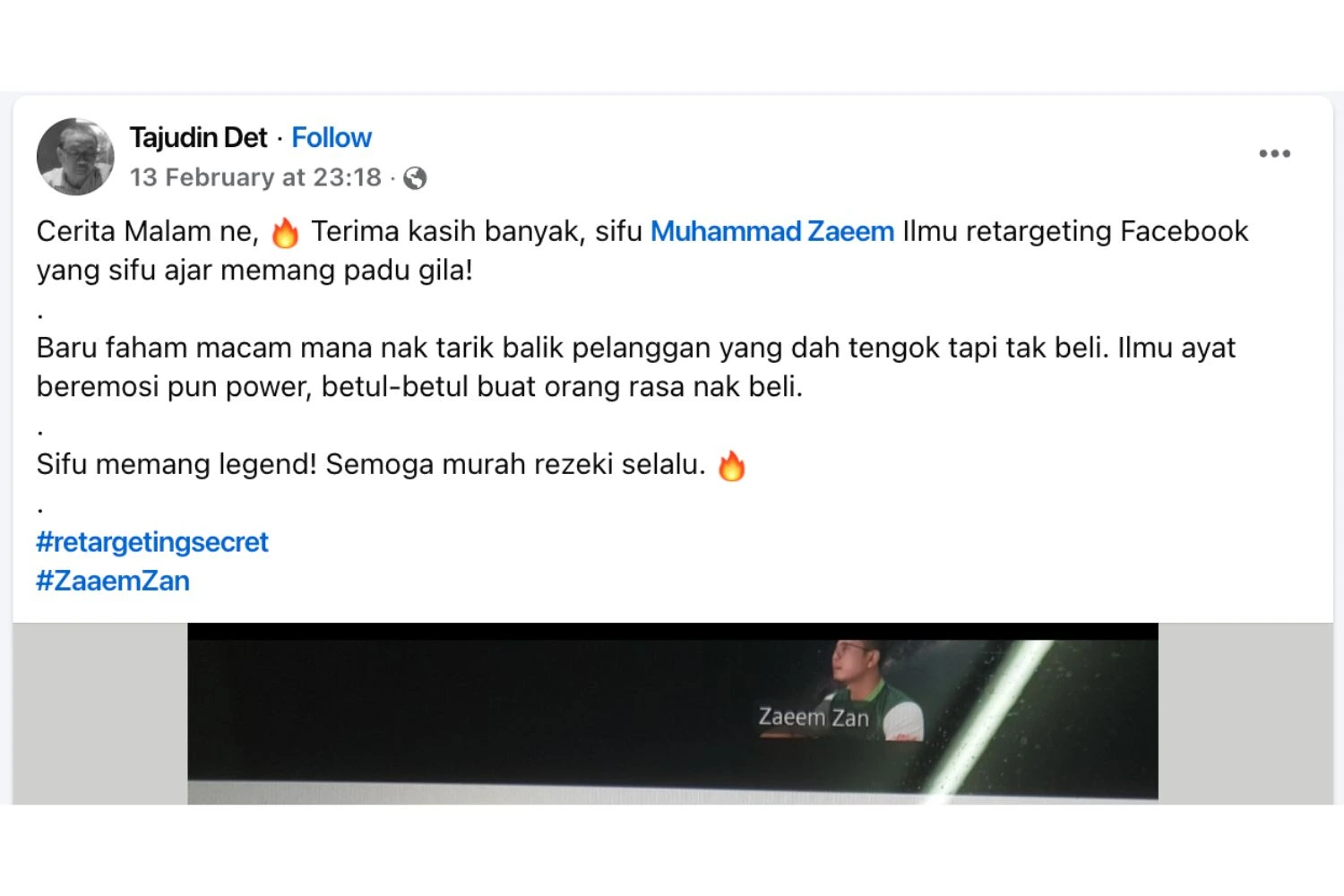The image size is (1344, 896).
Task: Click the paragraph starting "Baru faham macam mana"
Action: click(x=636, y=366)
